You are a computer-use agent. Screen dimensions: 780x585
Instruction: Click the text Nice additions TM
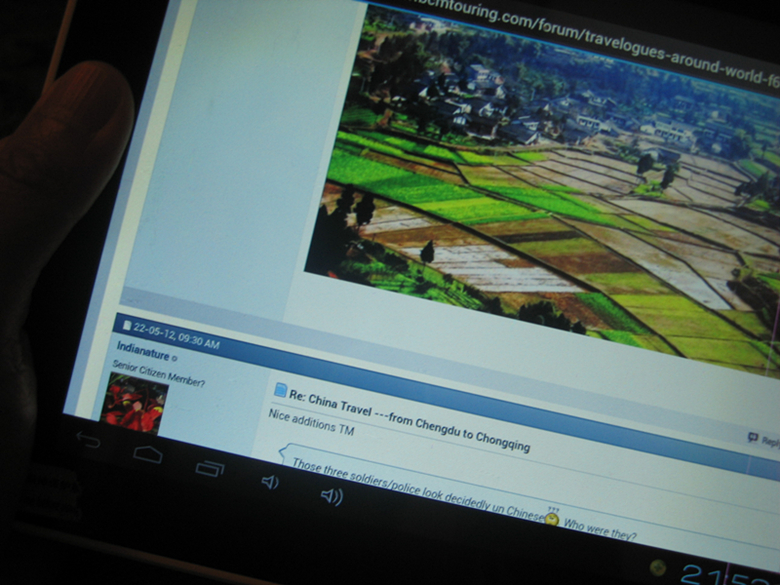(311, 422)
